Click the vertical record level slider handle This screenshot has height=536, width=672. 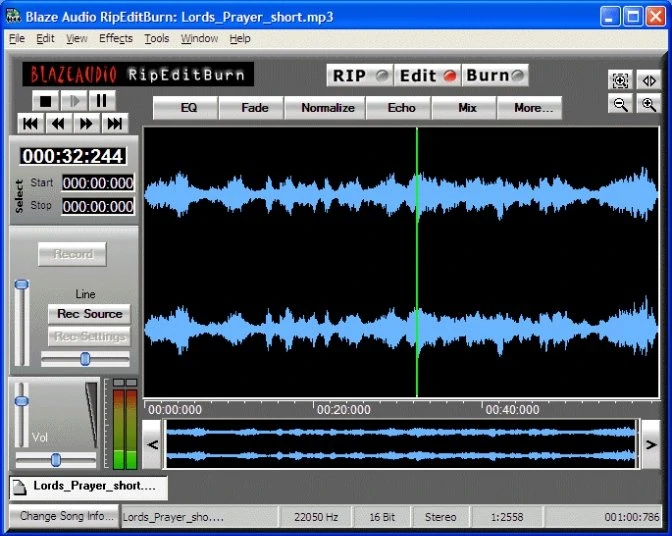(21, 284)
